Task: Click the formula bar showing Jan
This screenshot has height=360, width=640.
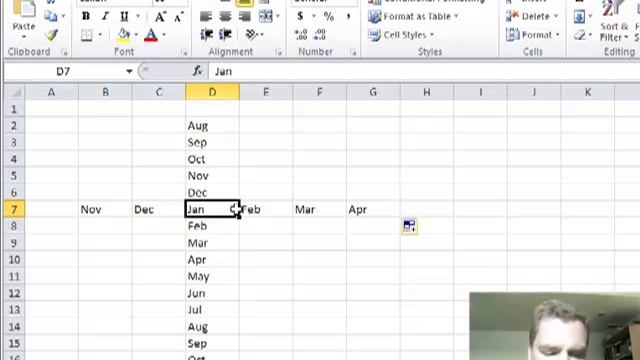Action: 424,71
